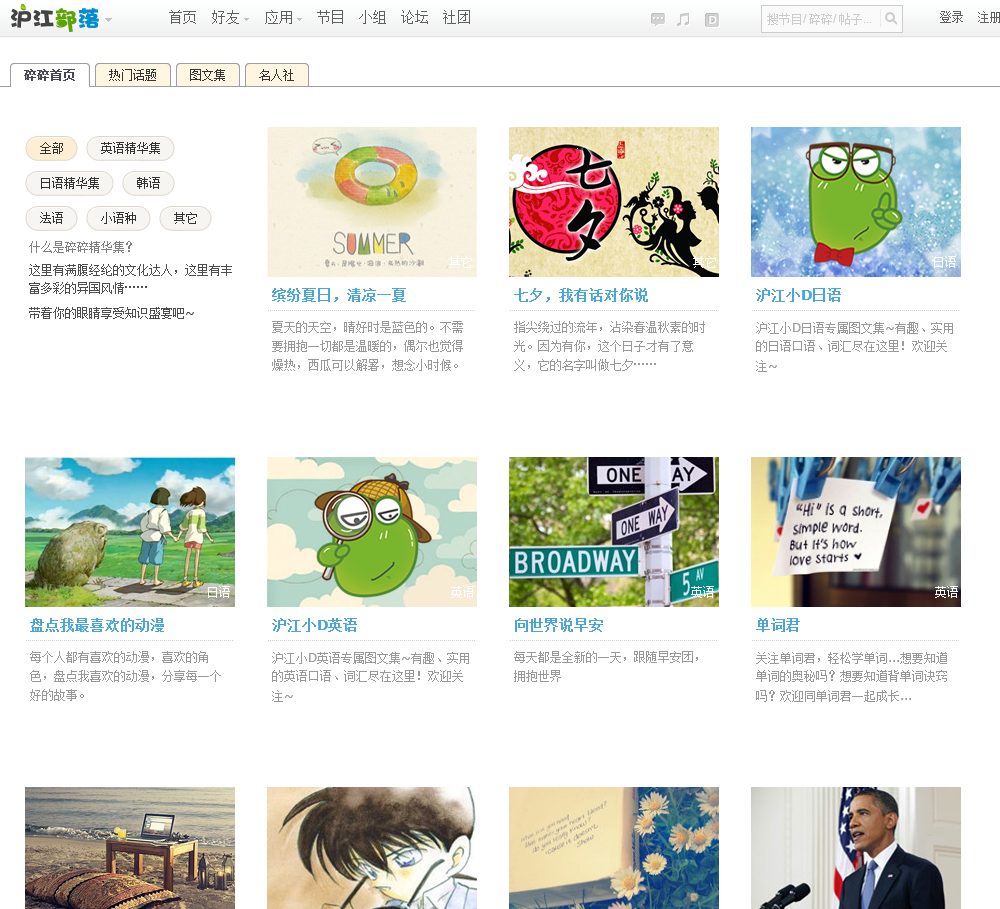1000x909 pixels.
Task: Open the SUMMER swim ring thumbnail
Action: click(372, 202)
